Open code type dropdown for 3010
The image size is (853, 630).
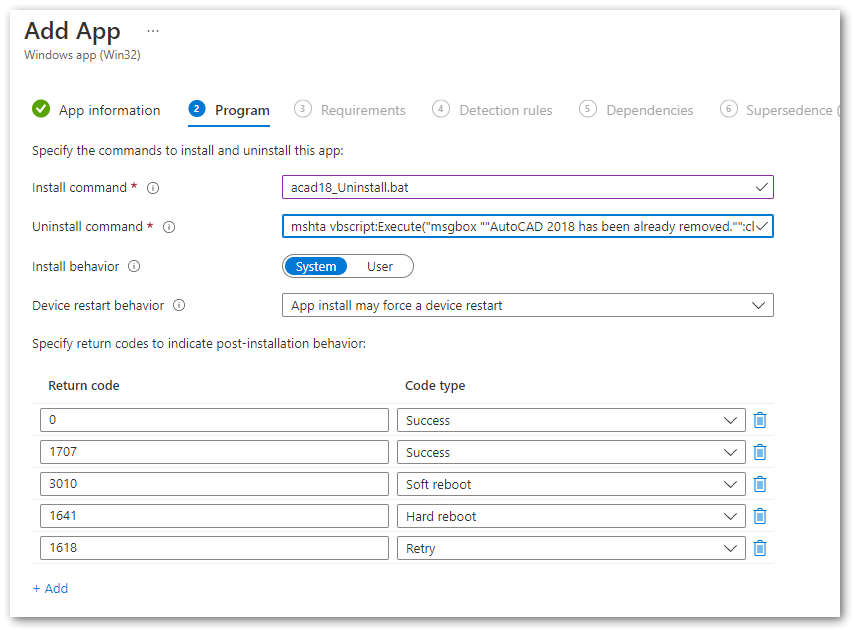tap(570, 484)
